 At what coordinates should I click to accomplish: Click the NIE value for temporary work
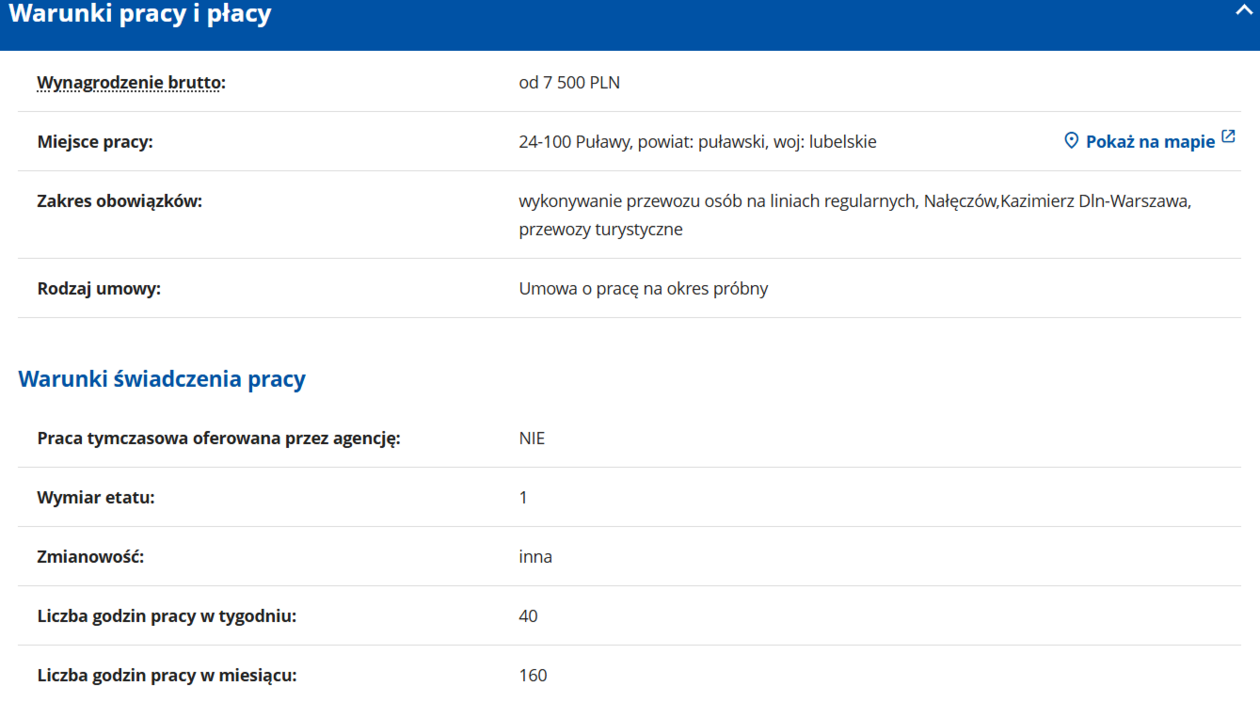tap(532, 438)
